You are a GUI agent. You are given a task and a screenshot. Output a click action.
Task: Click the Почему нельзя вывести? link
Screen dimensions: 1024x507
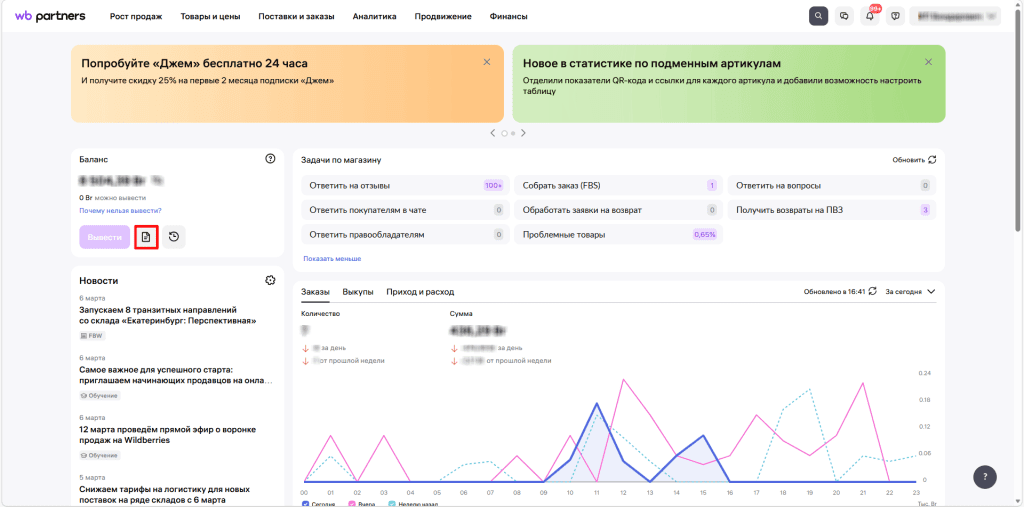point(120,211)
